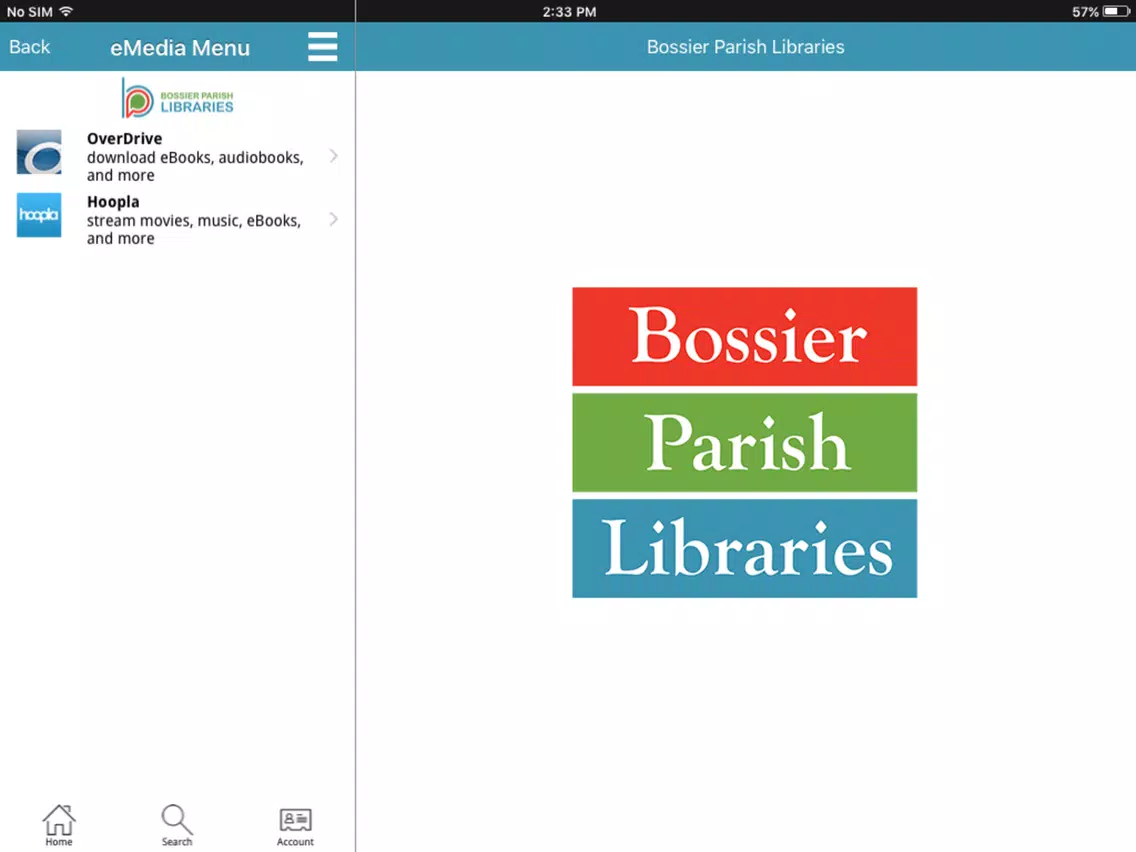Tap the Bossier Parish Libraries header title

click(x=746, y=47)
